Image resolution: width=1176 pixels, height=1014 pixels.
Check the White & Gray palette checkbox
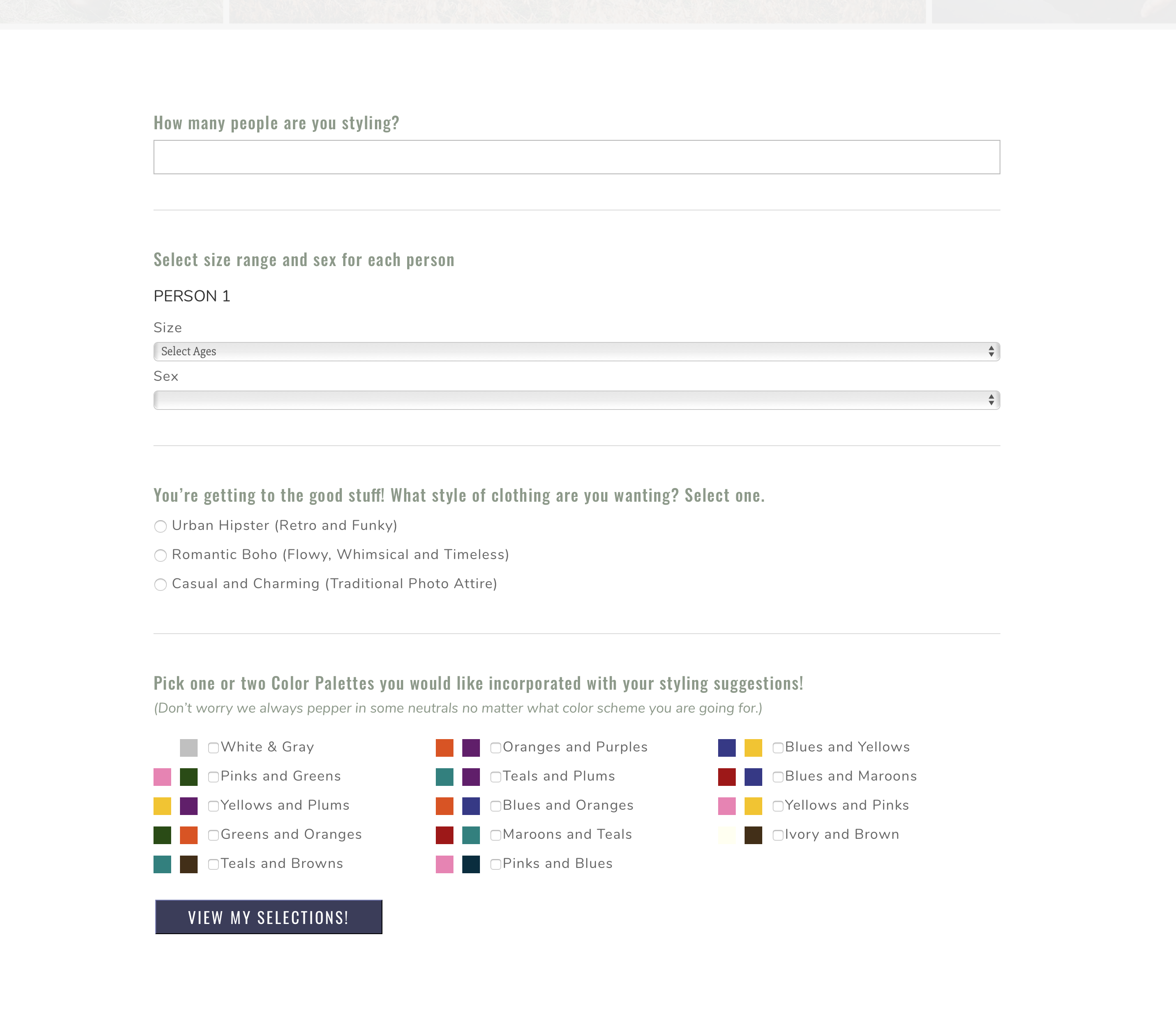coord(213,748)
